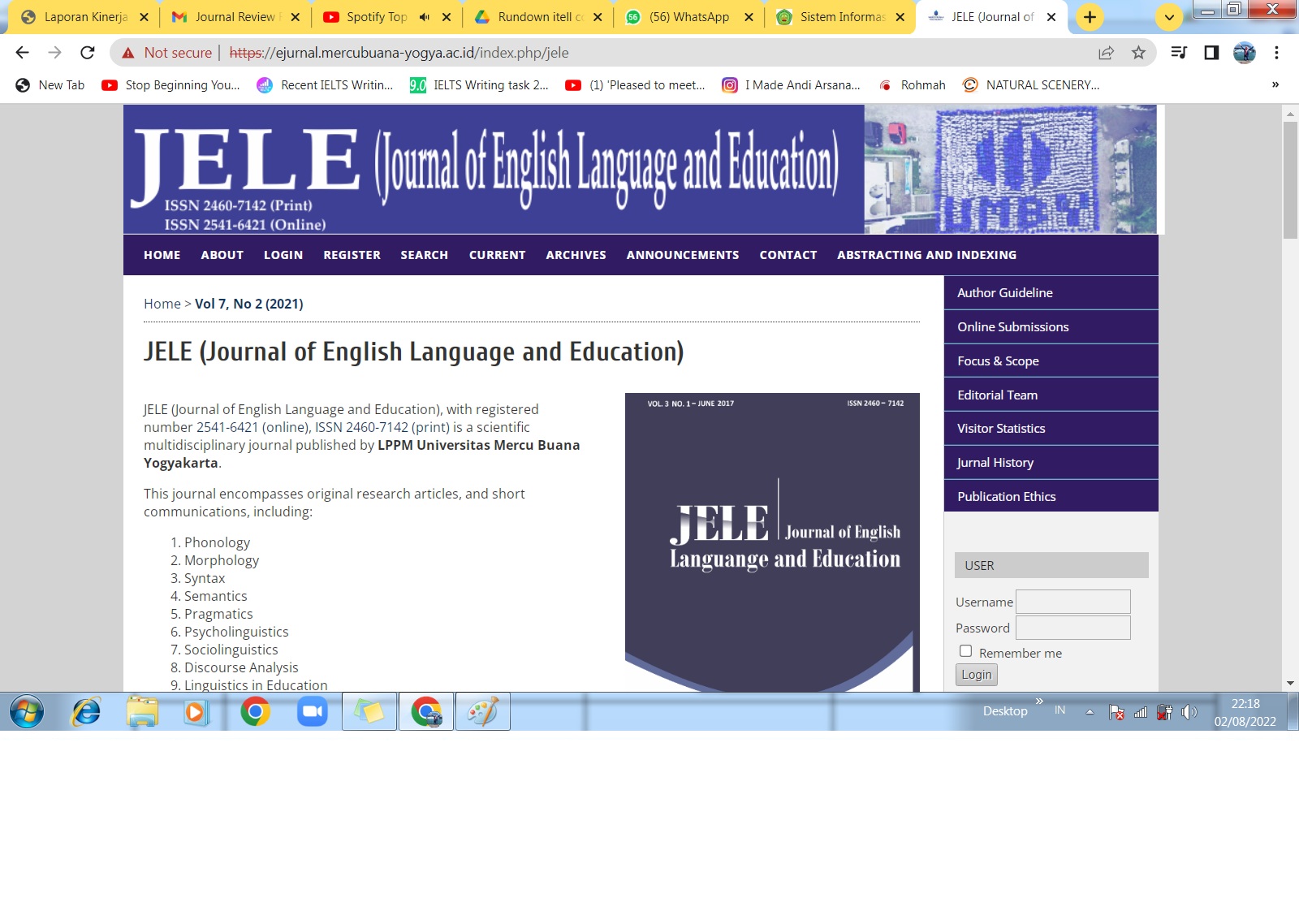Image resolution: width=1299 pixels, height=924 pixels.
Task: Open the ARCHIVES menu item
Action: [x=576, y=255]
